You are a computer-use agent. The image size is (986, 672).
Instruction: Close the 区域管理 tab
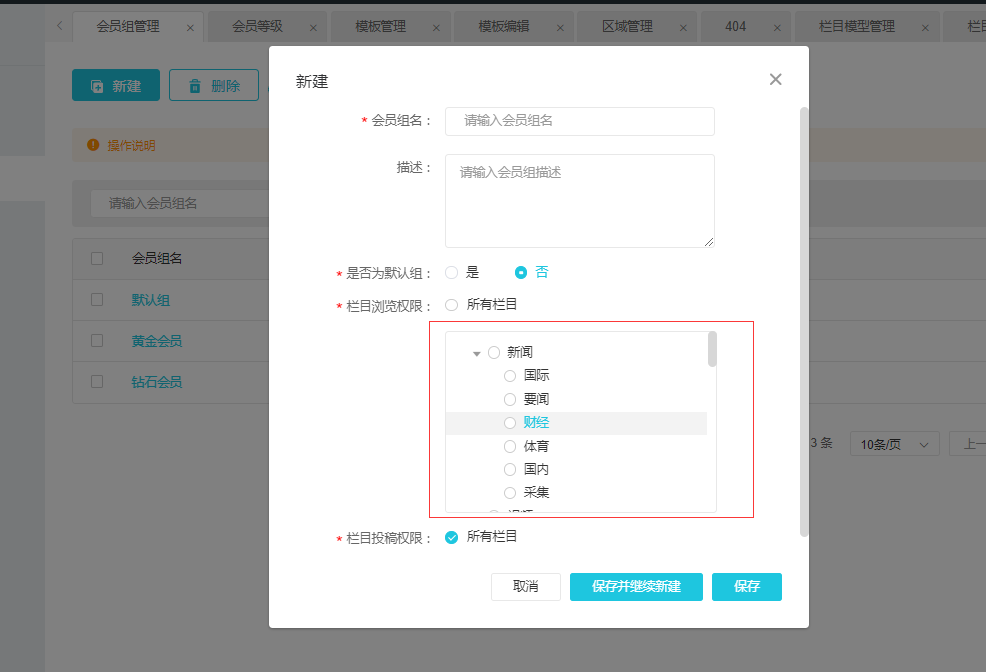[x=684, y=28]
